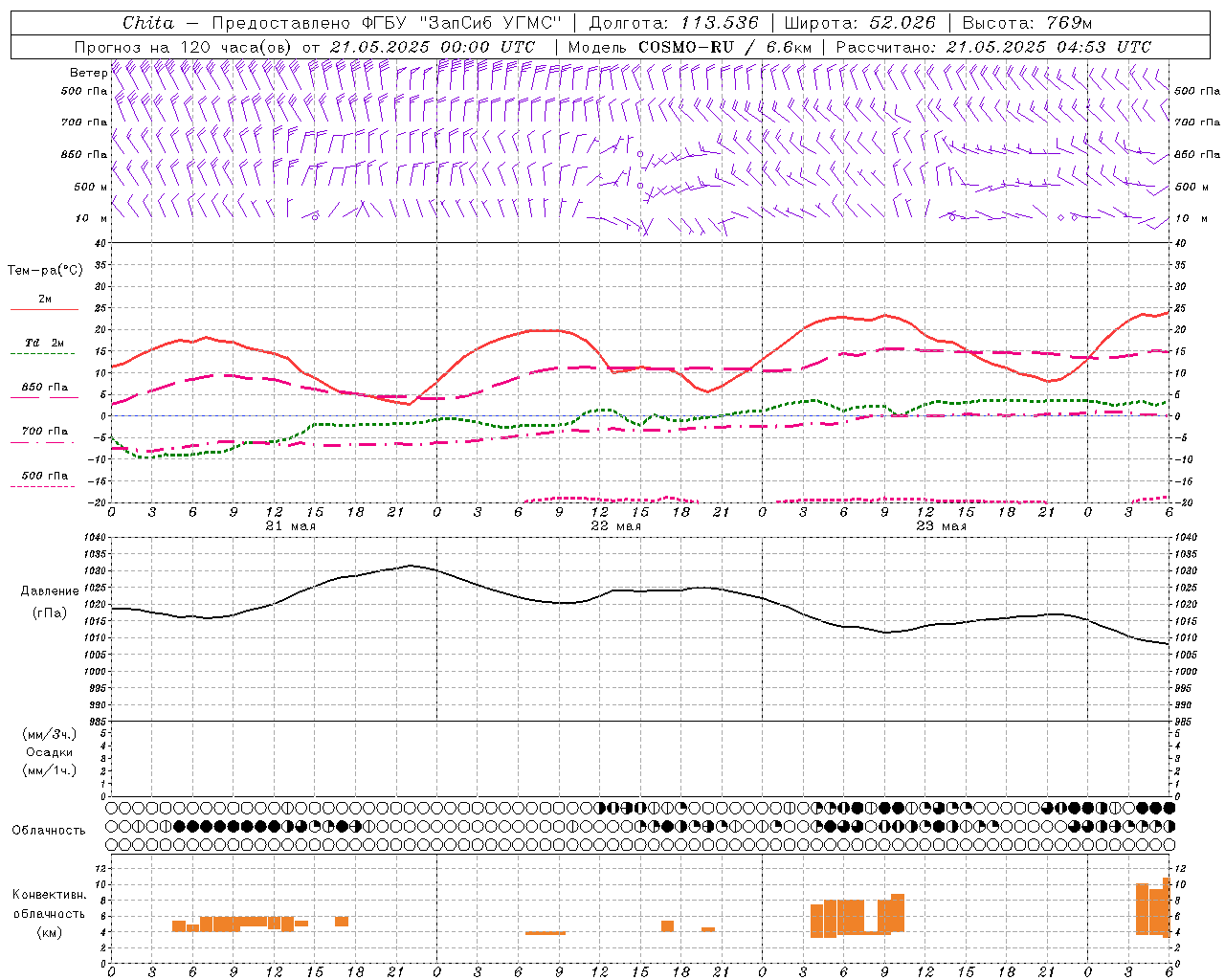Screen dimensions: 1225x980
Task: Click the "22 мая" date label
Action: (x=615, y=526)
